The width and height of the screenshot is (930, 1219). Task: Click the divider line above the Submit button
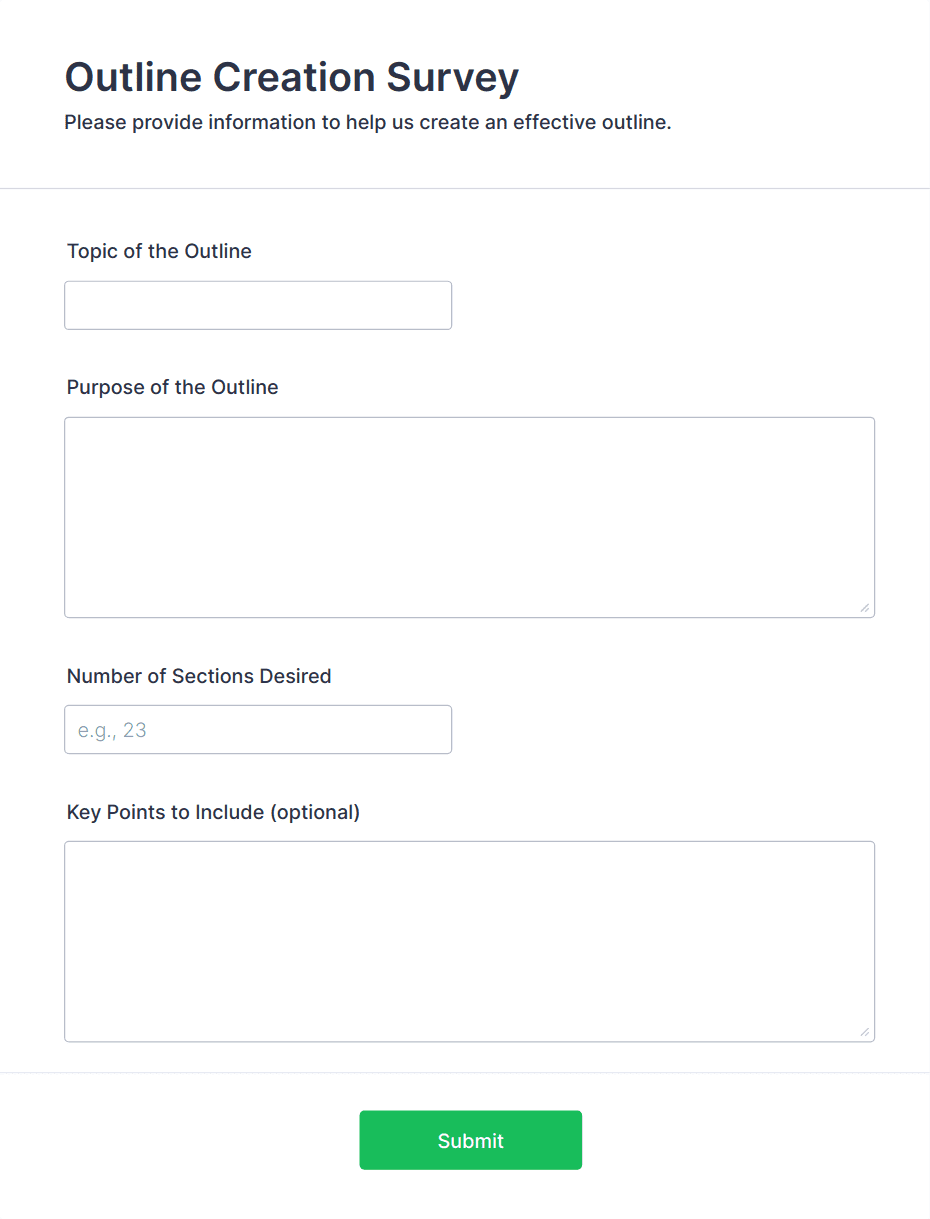[465, 1072]
